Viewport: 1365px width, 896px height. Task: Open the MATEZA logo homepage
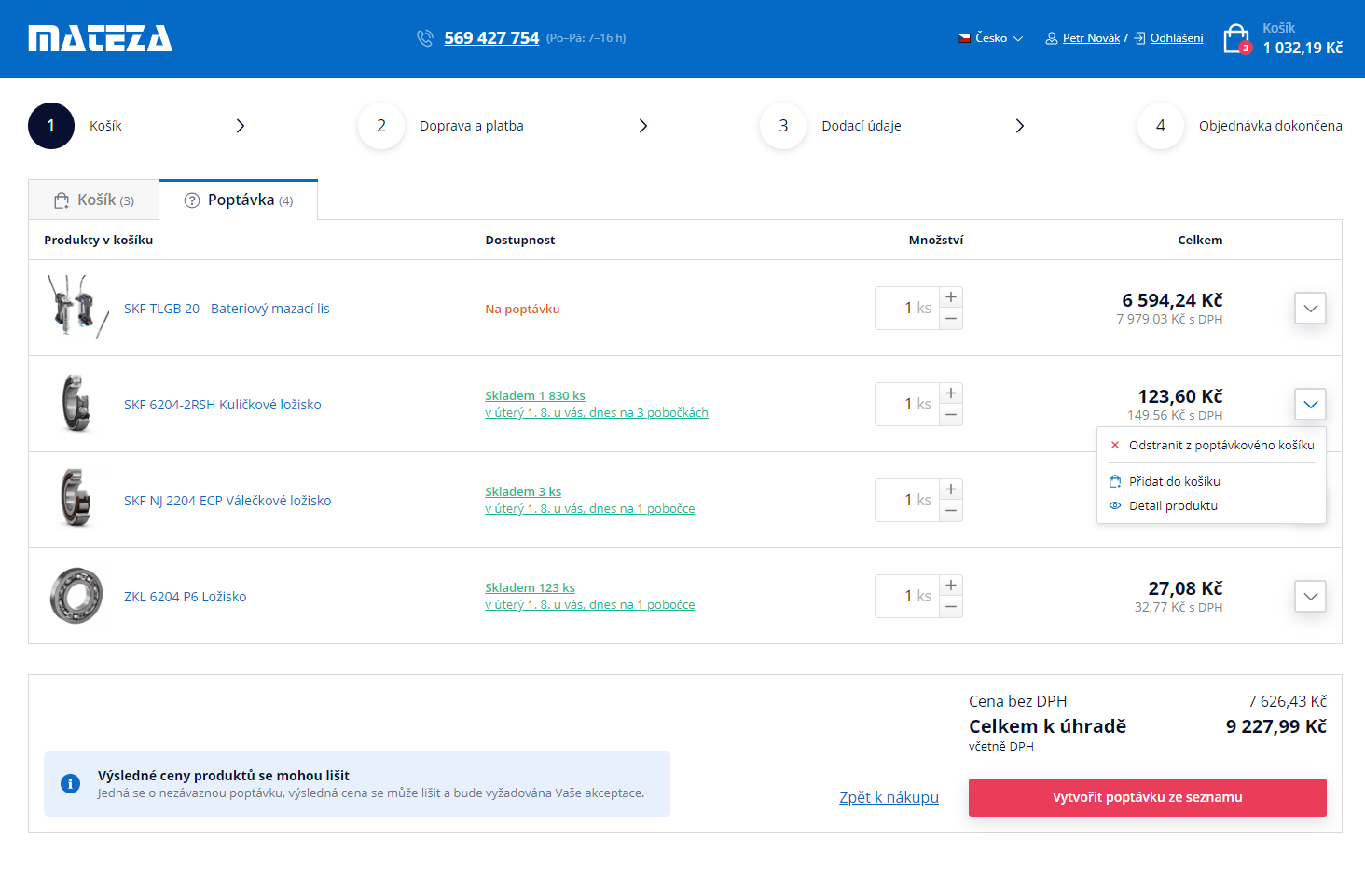101,38
